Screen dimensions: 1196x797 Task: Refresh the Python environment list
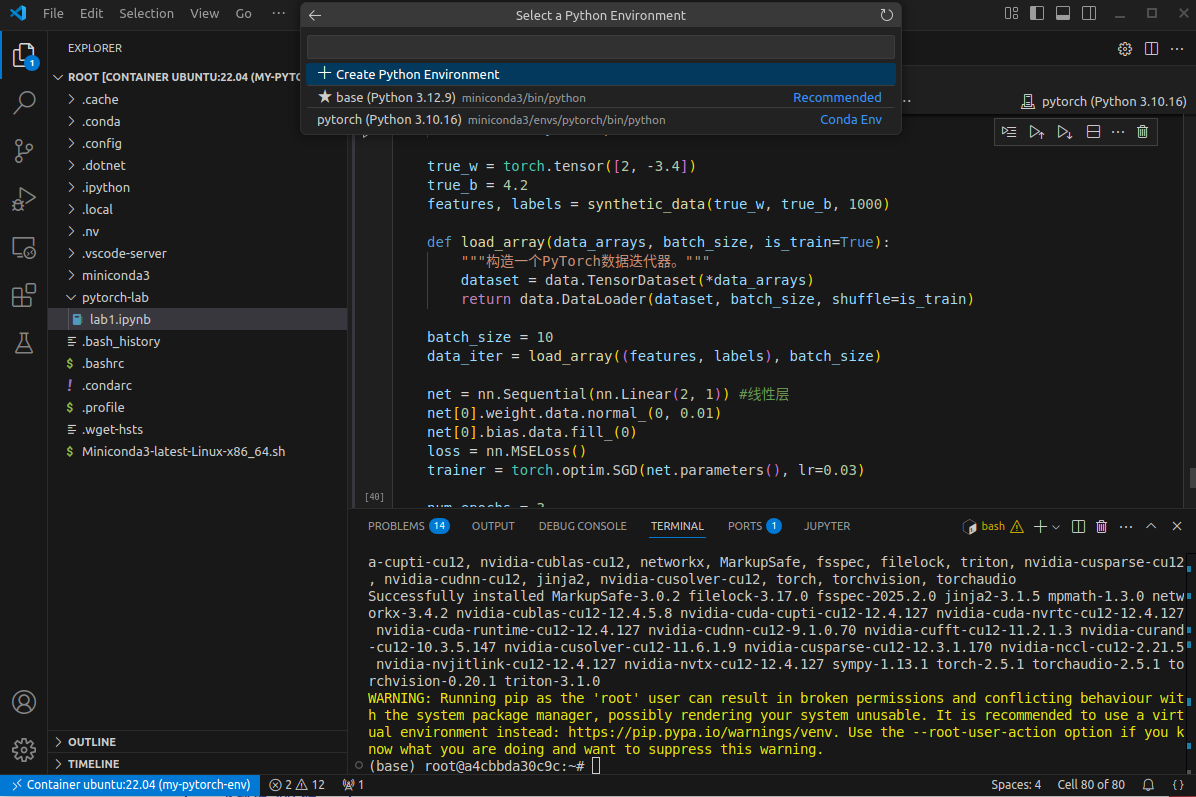click(x=886, y=15)
